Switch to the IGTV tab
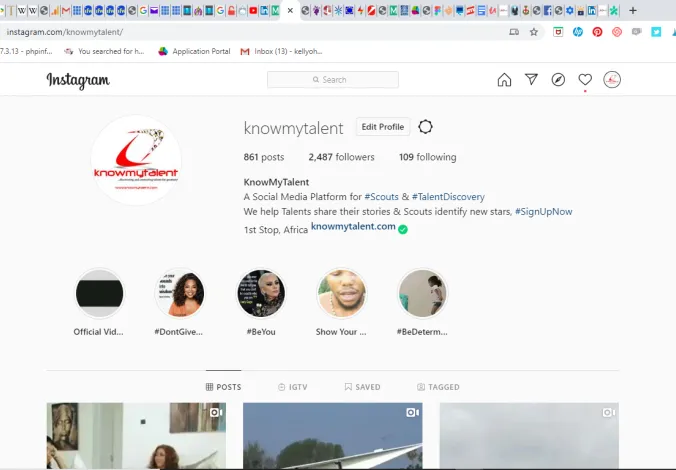 pyautogui.click(x=293, y=387)
